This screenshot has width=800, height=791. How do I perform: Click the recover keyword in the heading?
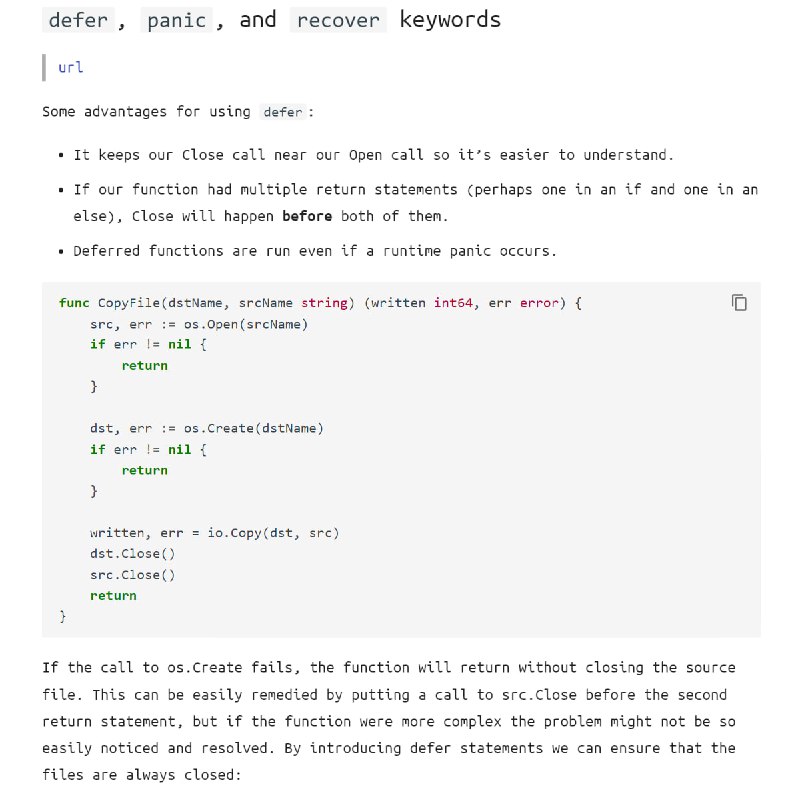338,20
